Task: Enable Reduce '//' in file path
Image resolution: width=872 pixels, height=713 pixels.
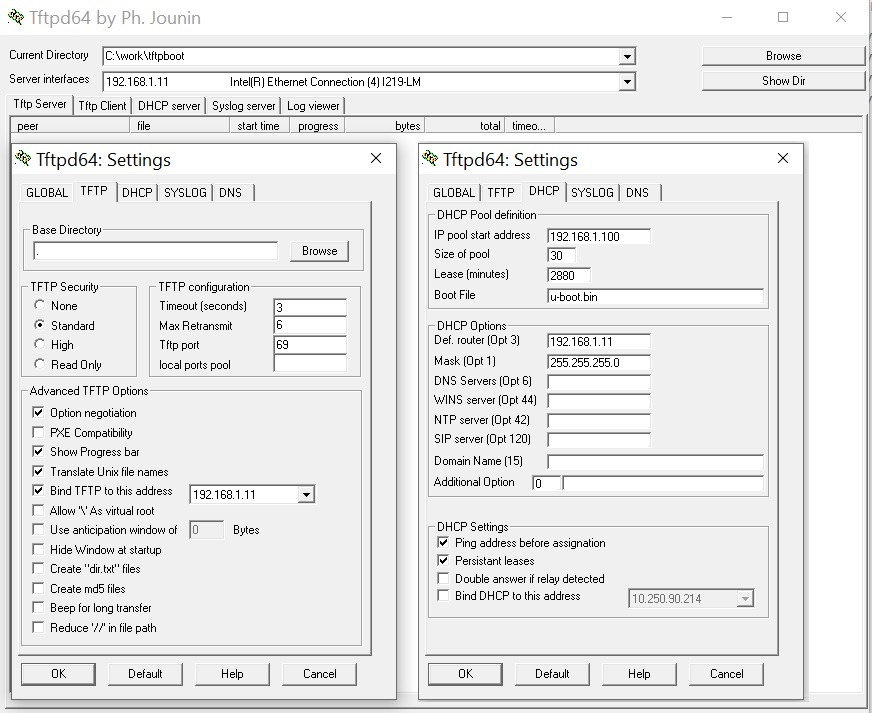Action: 38,627
